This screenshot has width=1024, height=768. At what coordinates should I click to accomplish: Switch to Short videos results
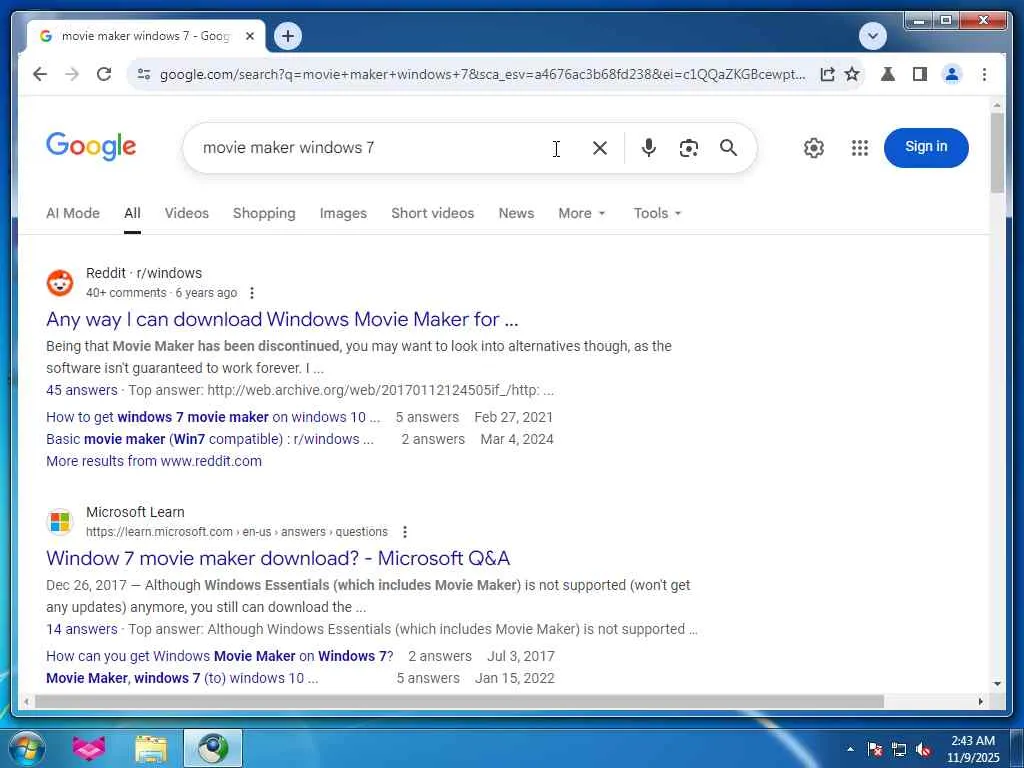(x=432, y=214)
